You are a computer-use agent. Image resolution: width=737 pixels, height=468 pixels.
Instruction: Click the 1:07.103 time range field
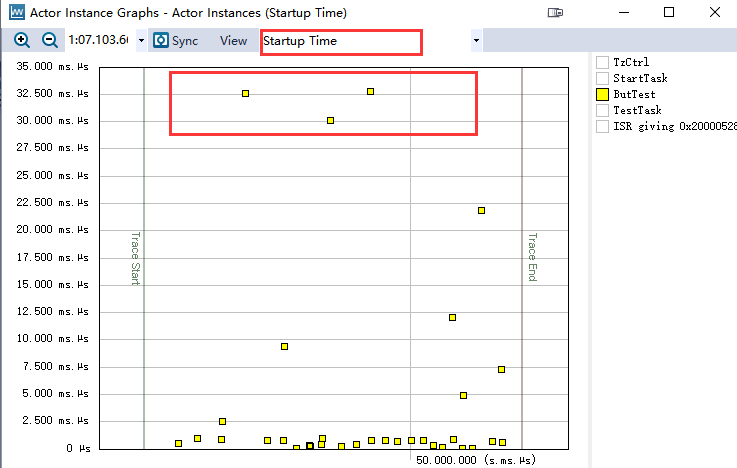98,40
